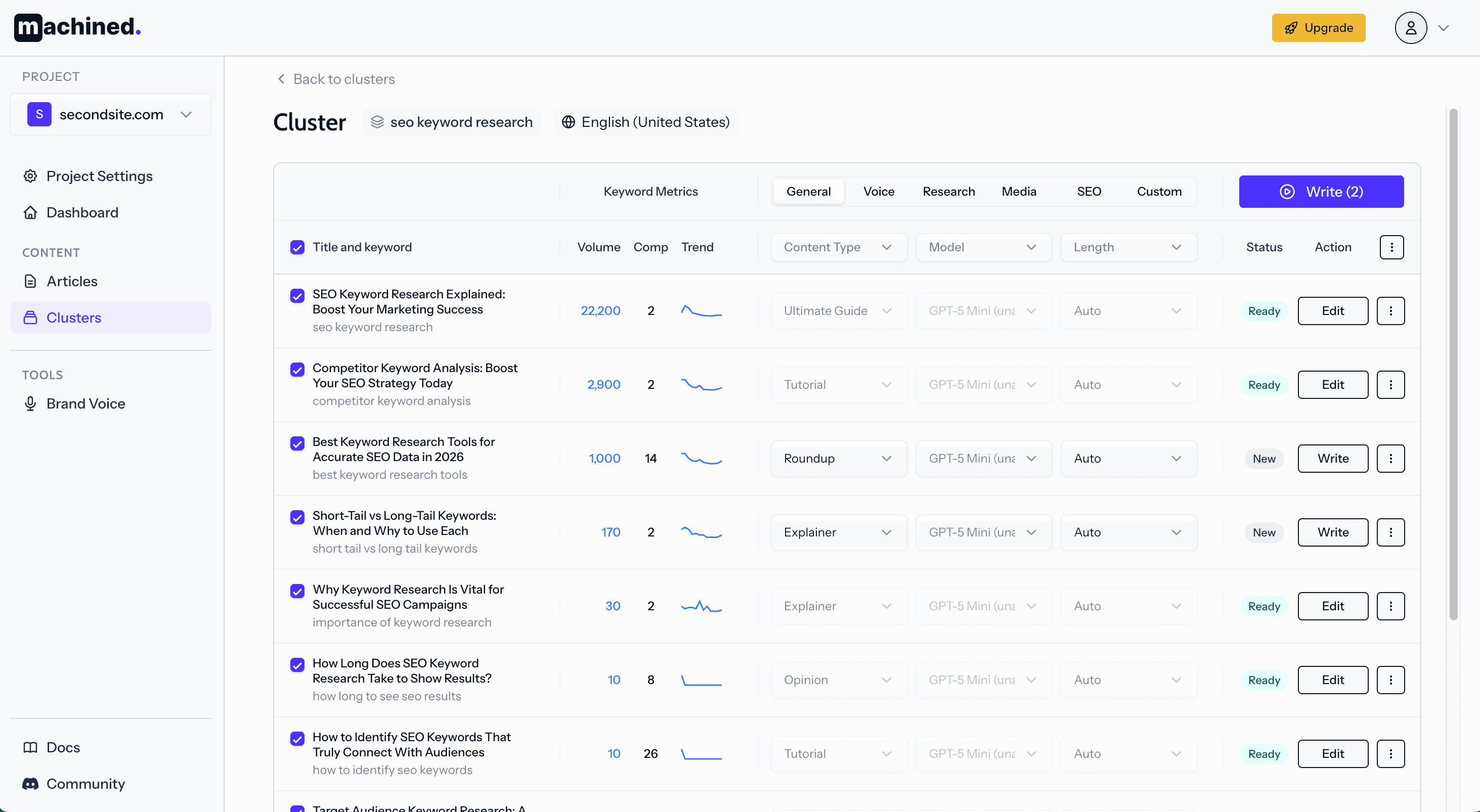Select the Clusters icon in the sidebar
The image size is (1480, 812).
click(30, 317)
